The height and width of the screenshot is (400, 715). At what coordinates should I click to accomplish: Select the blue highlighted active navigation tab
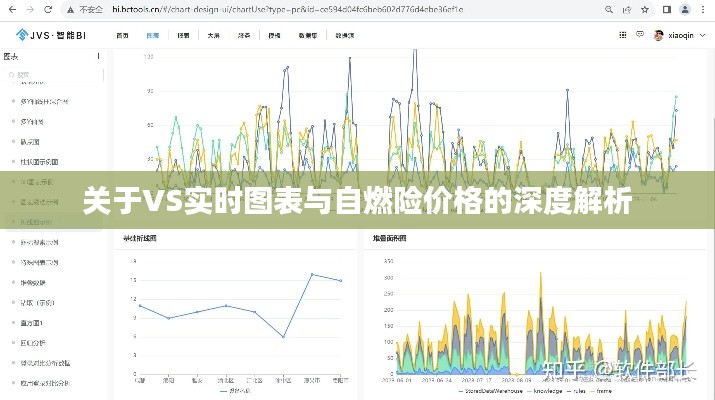coord(153,36)
